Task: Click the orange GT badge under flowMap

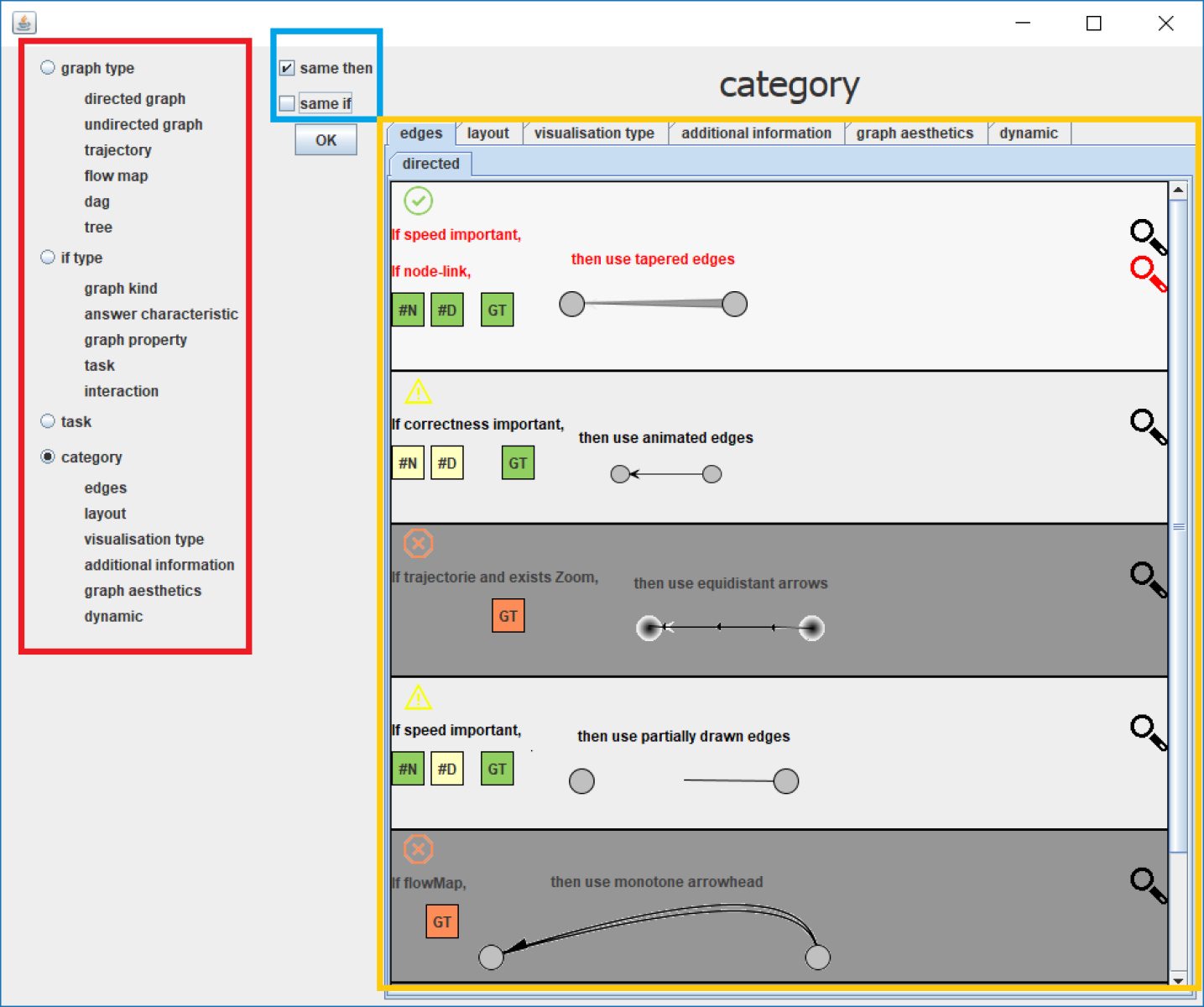Action: click(x=442, y=921)
